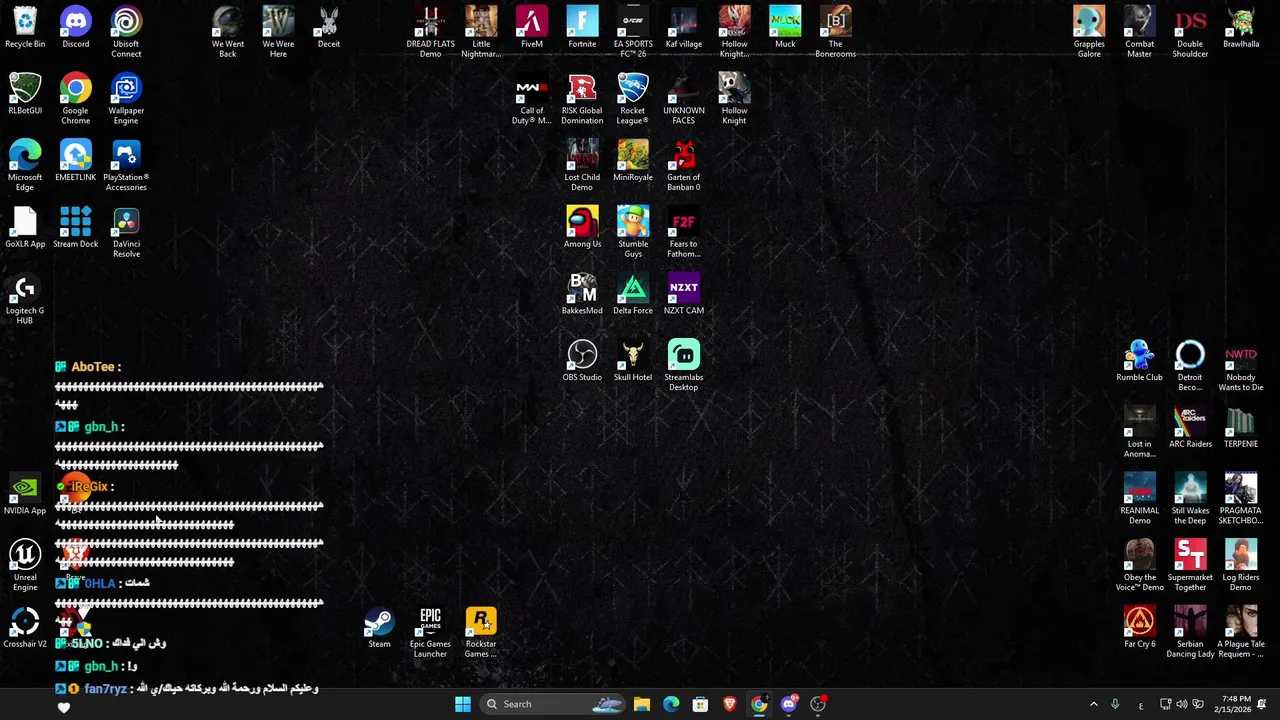Screen dimensions: 1280x720
Task: Select the We Went Back desktop icon
Action: tap(228, 32)
